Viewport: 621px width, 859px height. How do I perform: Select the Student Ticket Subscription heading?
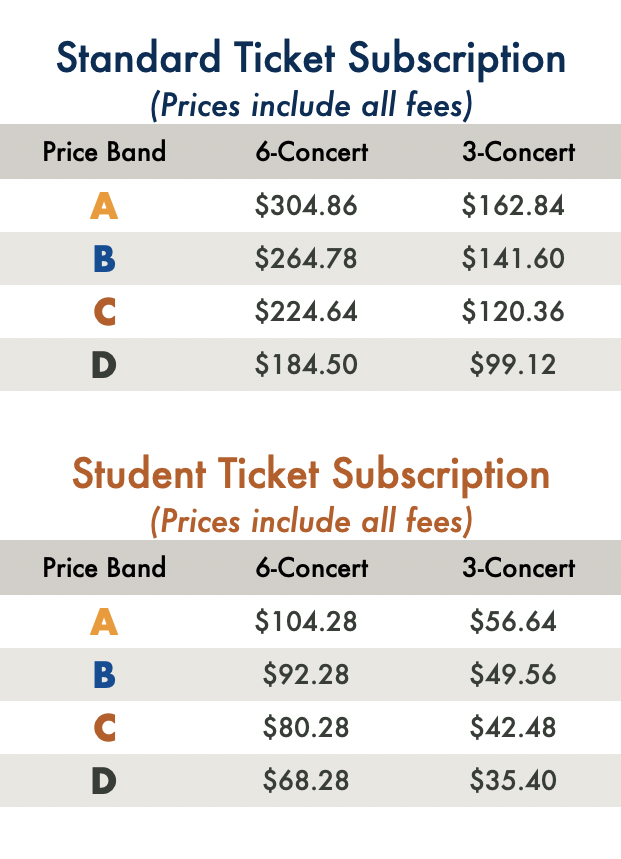pos(310,475)
